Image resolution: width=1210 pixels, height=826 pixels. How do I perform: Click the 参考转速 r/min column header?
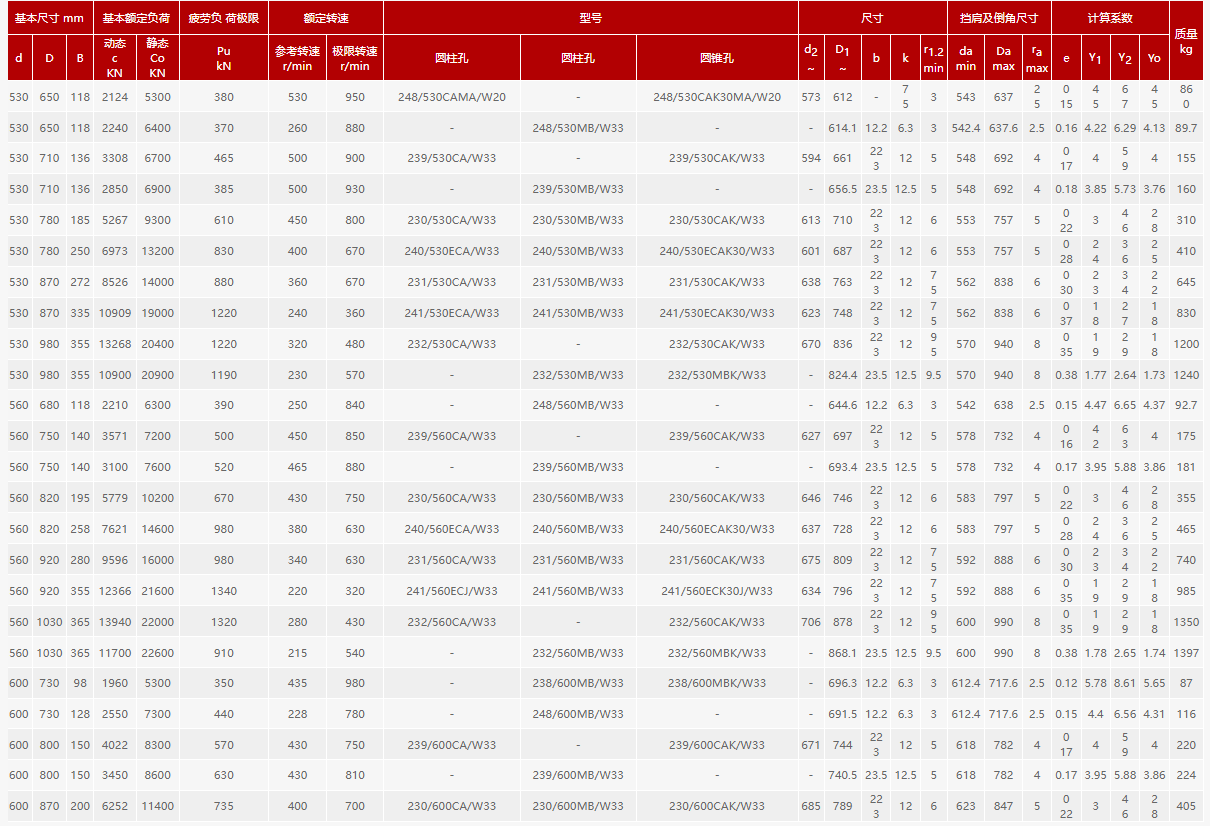pyautogui.click(x=297, y=58)
